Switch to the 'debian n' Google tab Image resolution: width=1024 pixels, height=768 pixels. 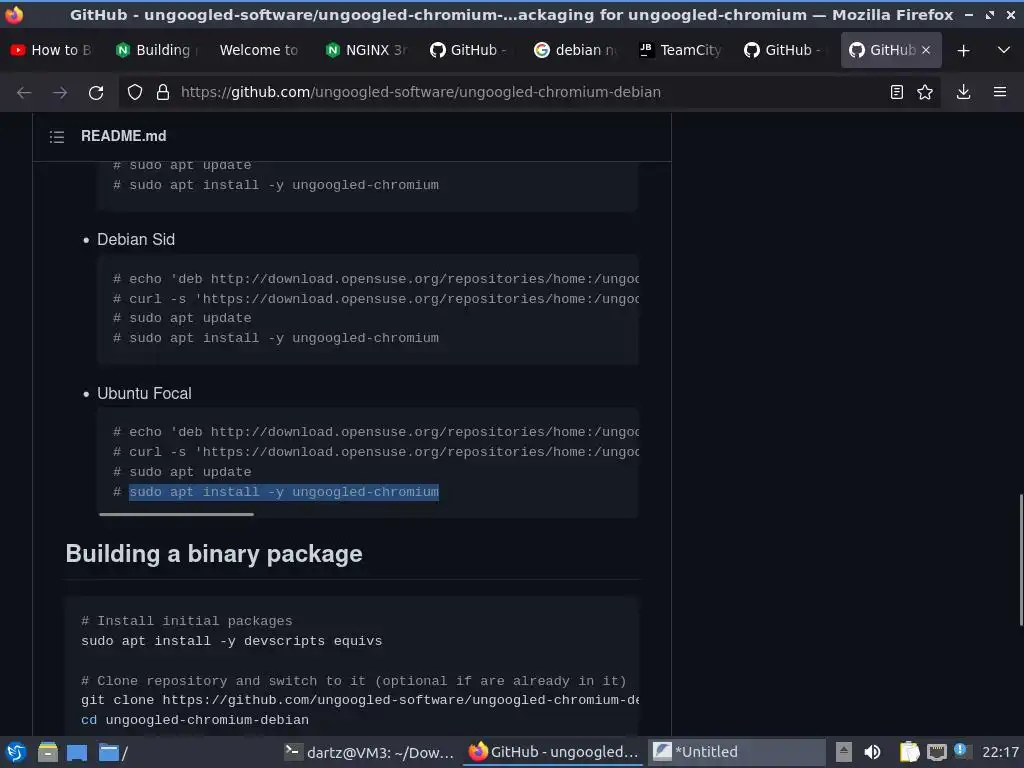click(x=576, y=50)
